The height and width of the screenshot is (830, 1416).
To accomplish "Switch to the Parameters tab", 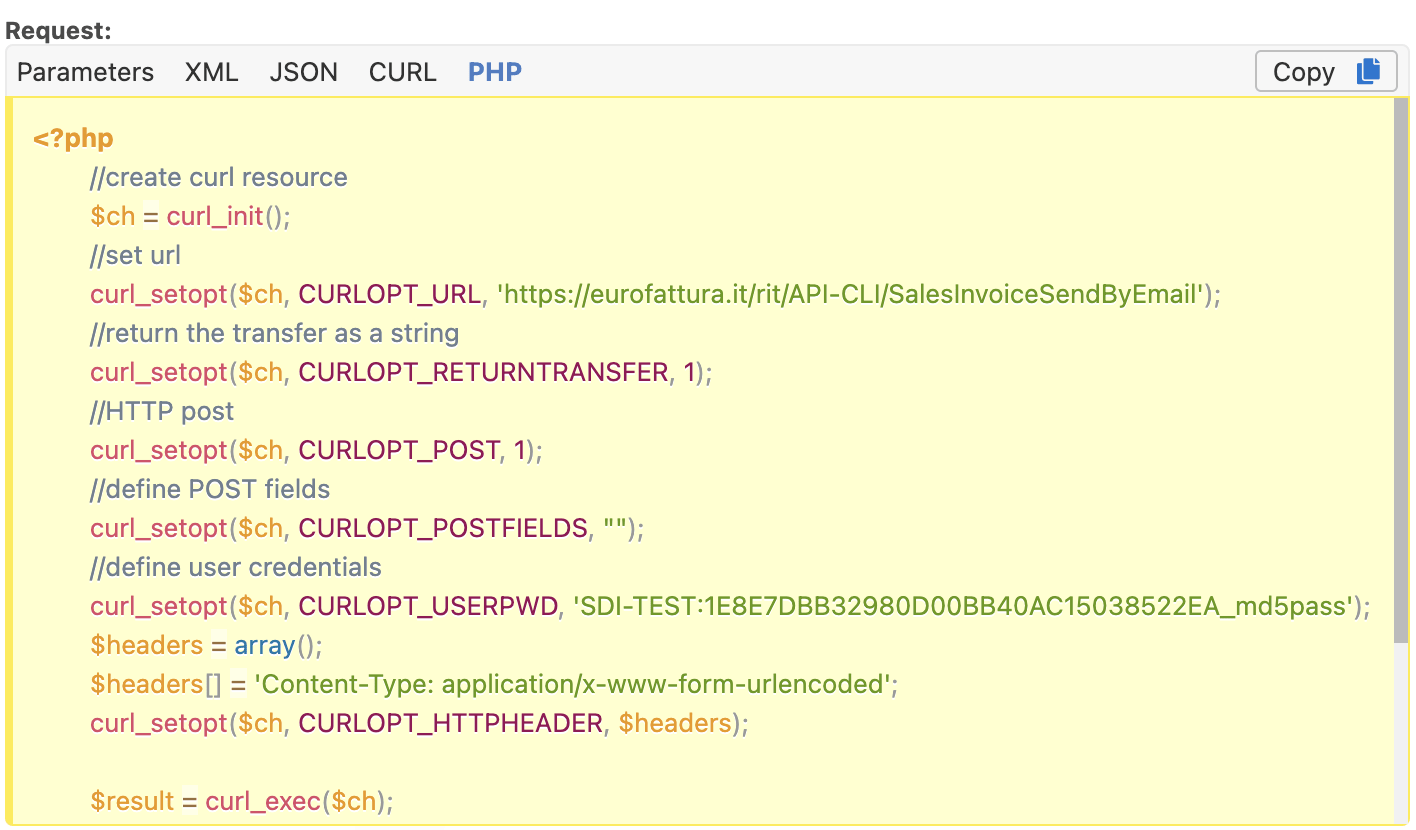I will point(85,72).
